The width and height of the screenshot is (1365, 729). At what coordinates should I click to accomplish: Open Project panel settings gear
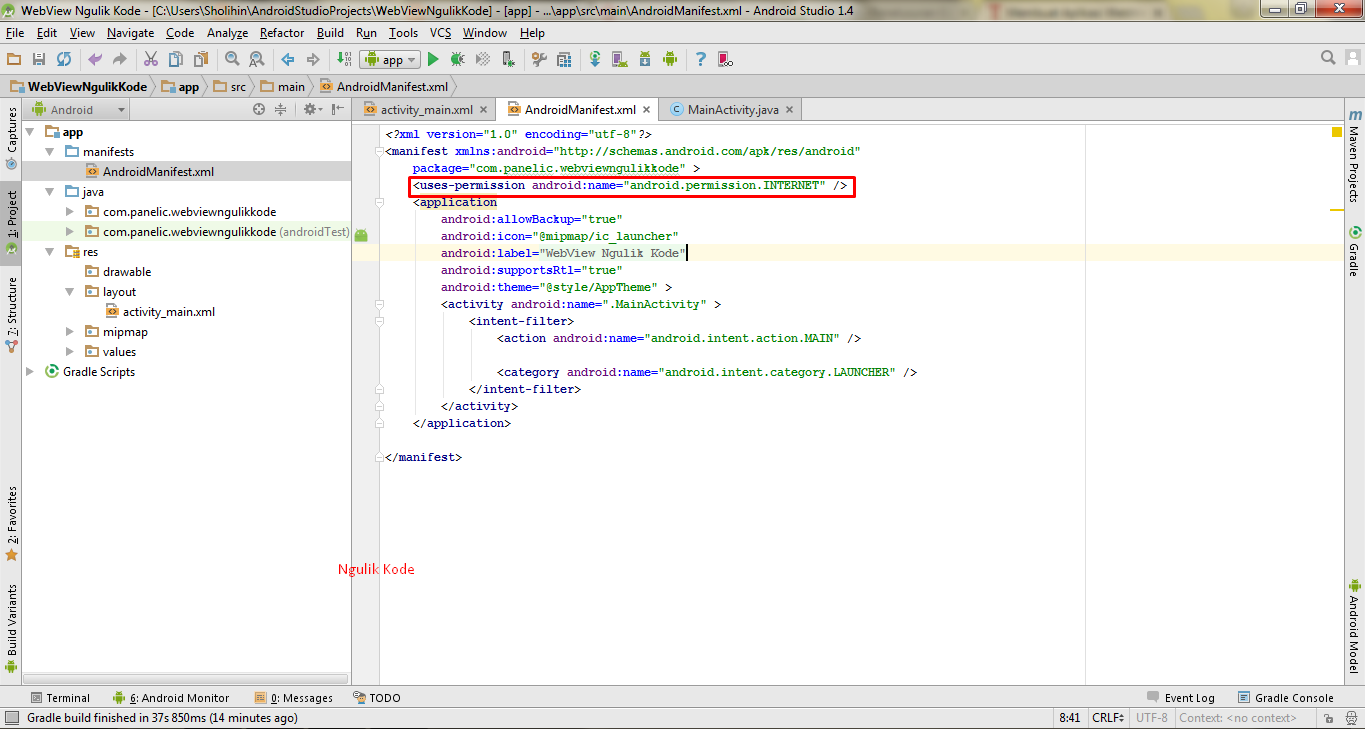[311, 109]
